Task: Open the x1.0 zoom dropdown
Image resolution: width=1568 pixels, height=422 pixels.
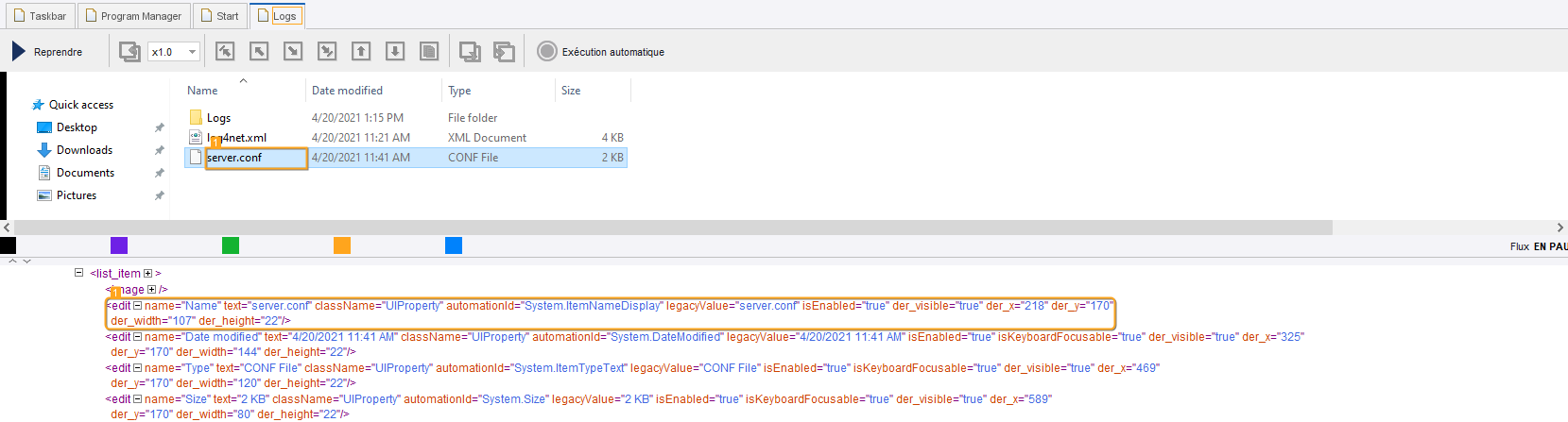Action: (193, 52)
